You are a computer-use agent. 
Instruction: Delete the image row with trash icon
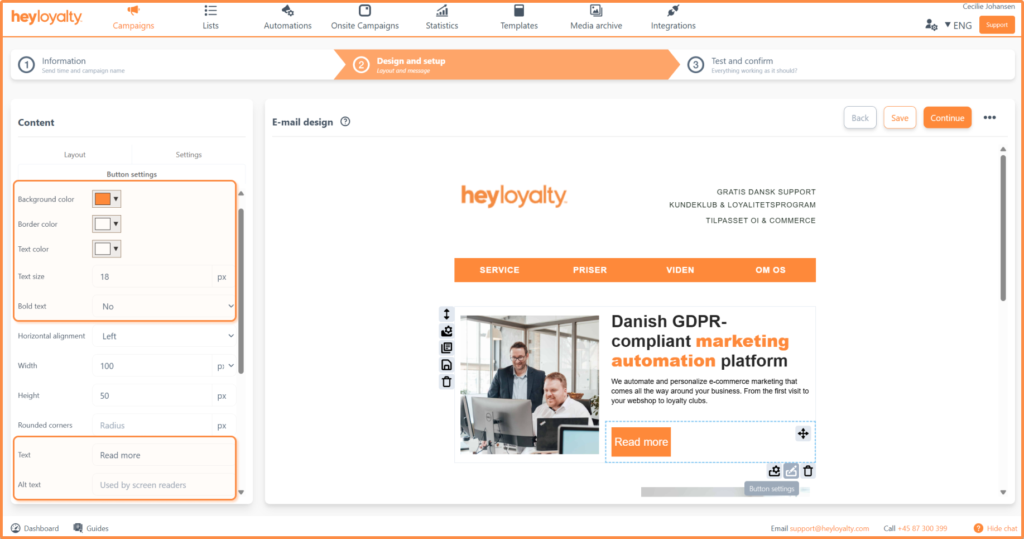tap(446, 382)
